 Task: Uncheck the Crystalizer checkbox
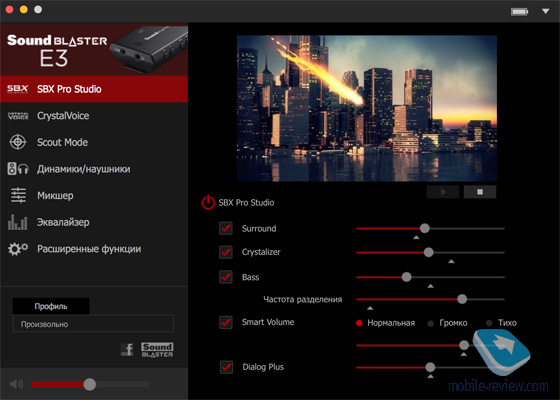226,252
